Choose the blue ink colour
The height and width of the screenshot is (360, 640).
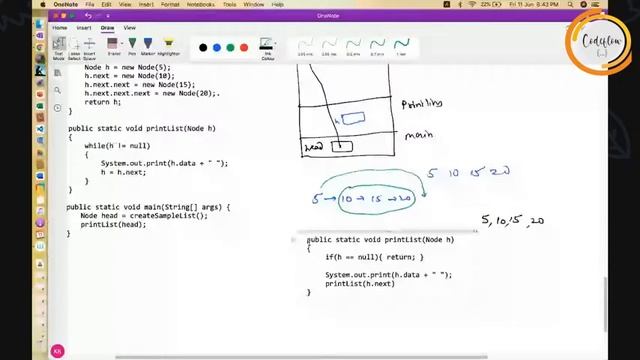click(217, 48)
